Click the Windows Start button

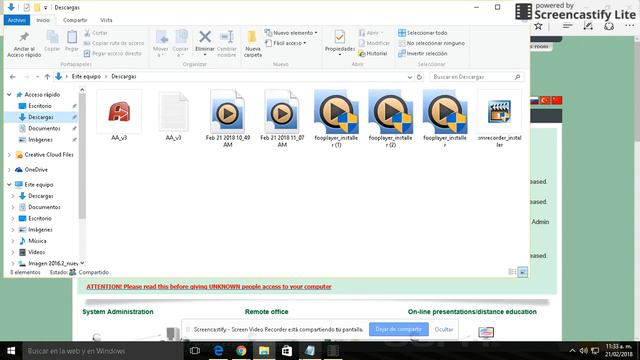tap(11, 351)
